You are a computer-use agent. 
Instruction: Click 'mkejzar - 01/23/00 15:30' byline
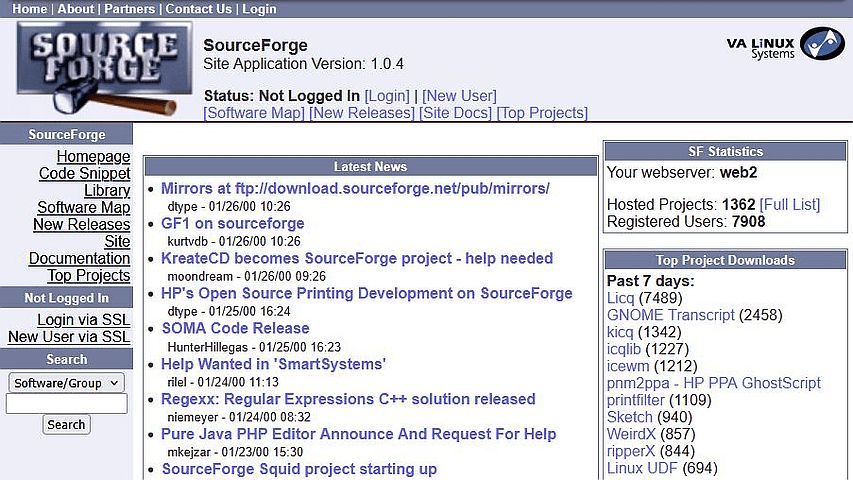[236, 452]
